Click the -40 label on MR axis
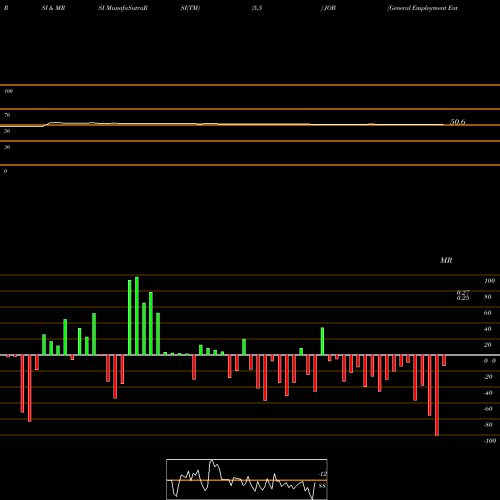 pyautogui.click(x=488, y=393)
